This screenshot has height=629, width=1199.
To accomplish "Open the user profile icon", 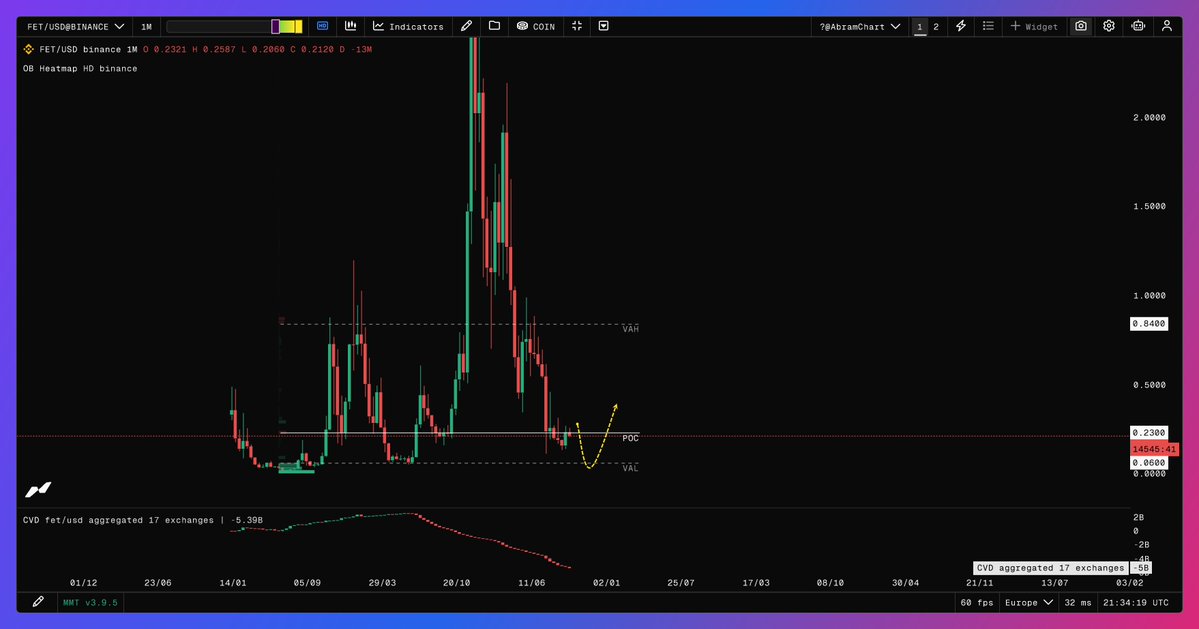I will point(1167,26).
